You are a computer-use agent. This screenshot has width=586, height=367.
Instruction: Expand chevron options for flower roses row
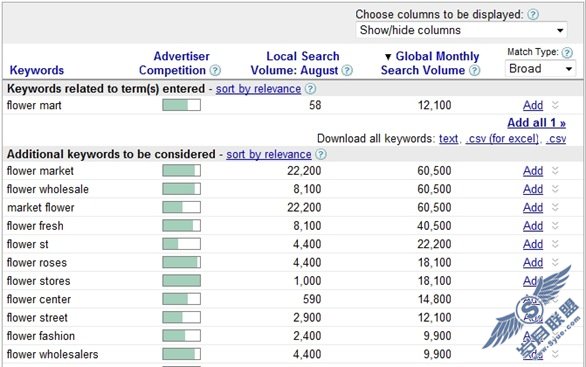point(555,262)
